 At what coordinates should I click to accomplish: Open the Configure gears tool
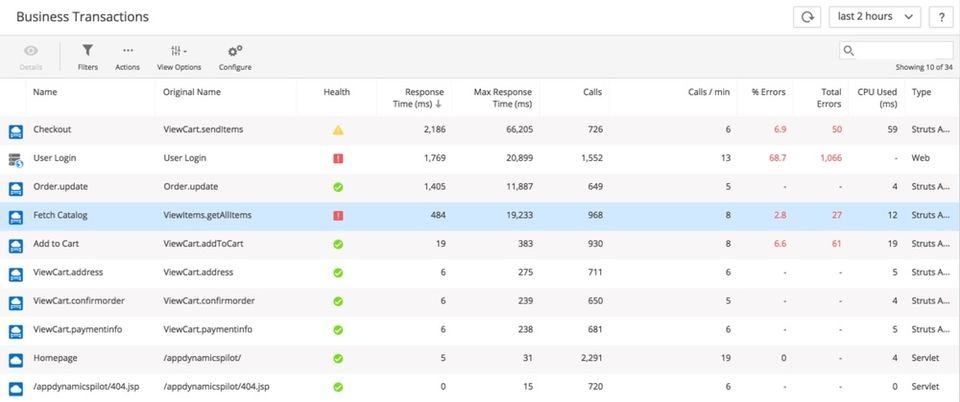coord(235,56)
